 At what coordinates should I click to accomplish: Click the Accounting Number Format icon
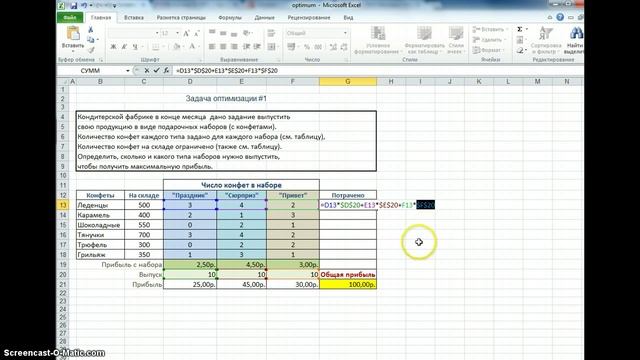[291, 47]
